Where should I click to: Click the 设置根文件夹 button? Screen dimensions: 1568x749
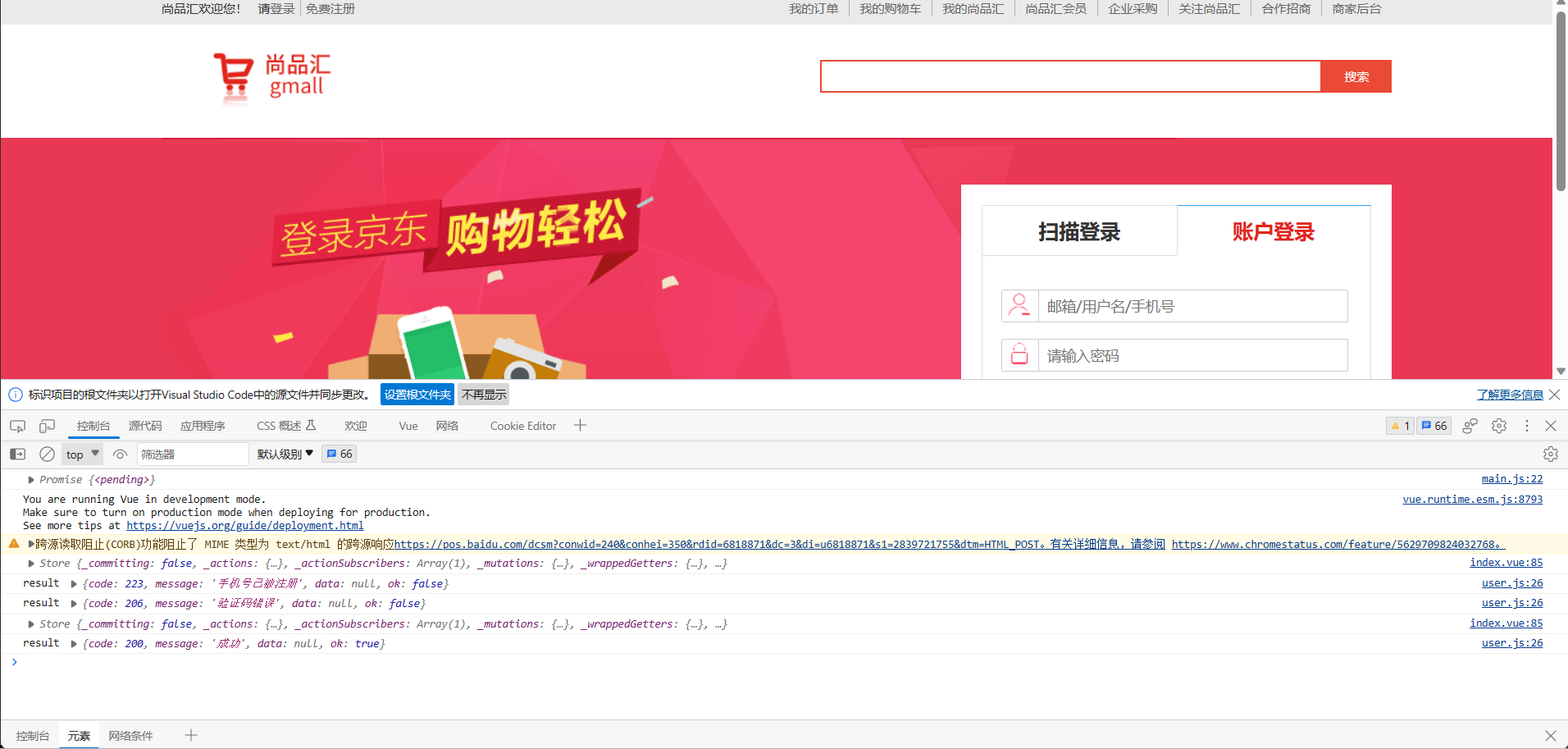click(417, 395)
